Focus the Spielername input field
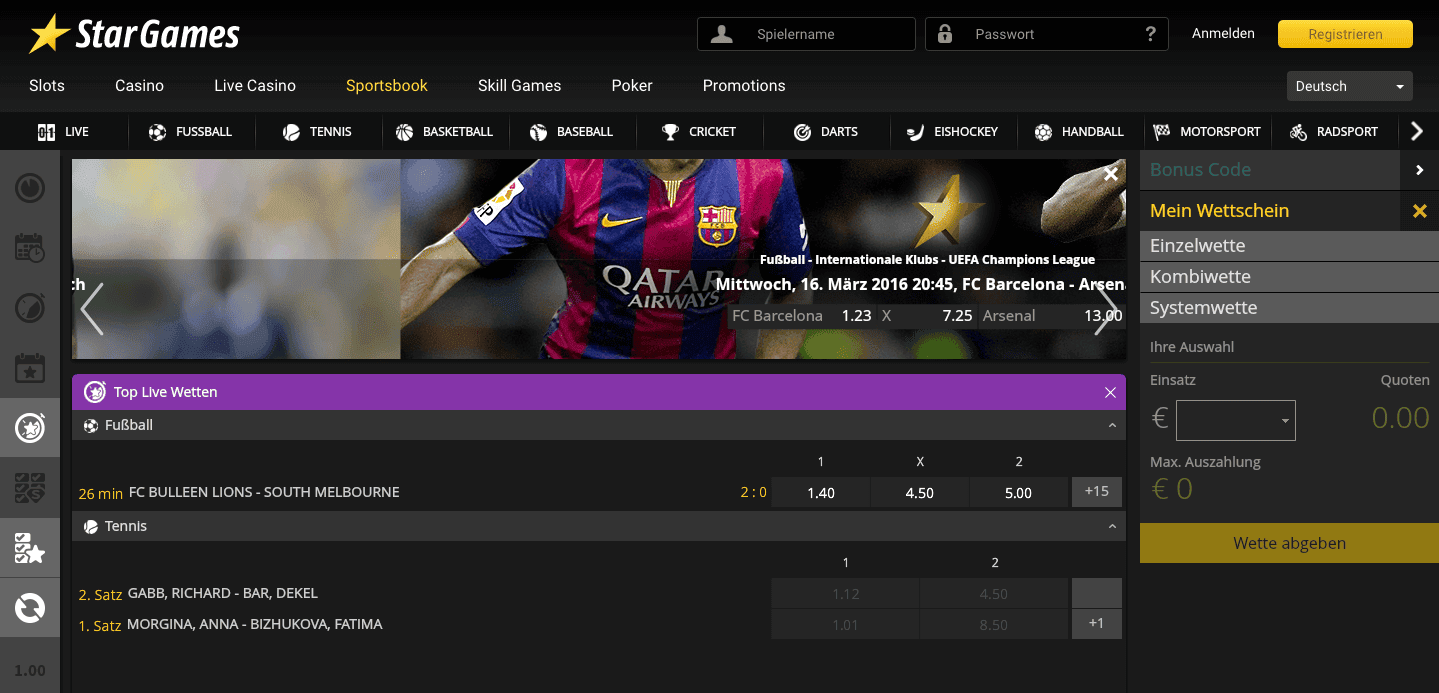1439x693 pixels. pos(806,34)
